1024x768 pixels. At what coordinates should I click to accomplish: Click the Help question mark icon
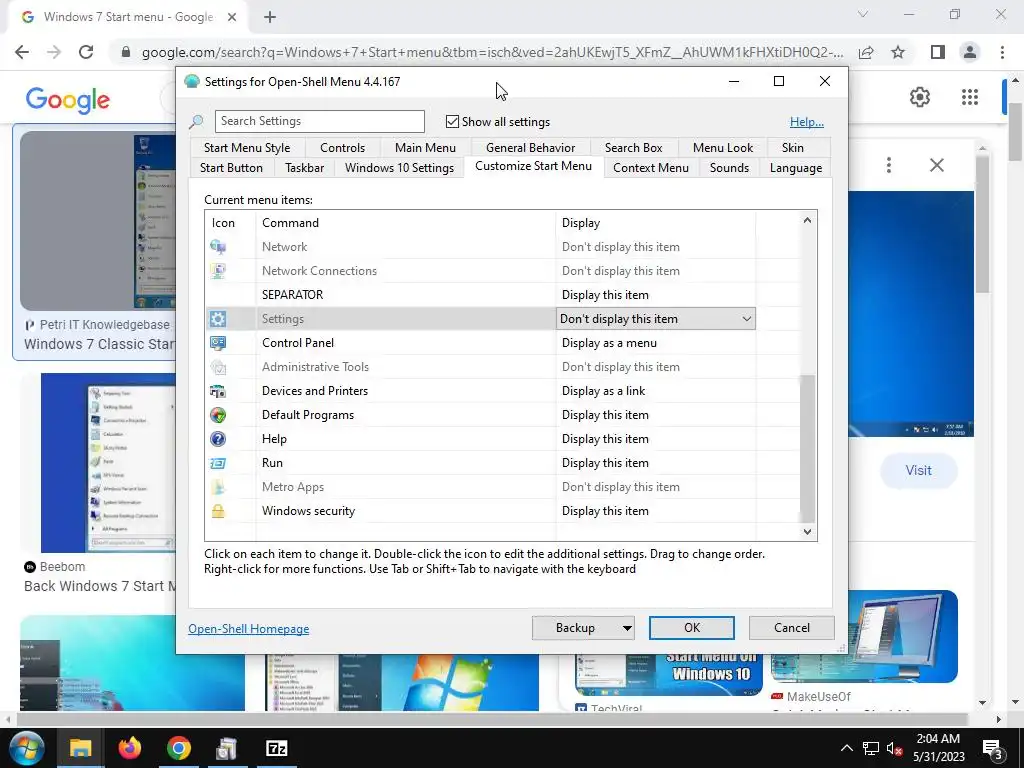(218, 439)
